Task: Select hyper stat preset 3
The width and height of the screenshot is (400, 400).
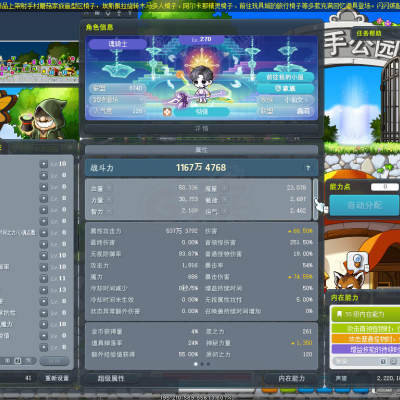Action: (x=29, y=361)
